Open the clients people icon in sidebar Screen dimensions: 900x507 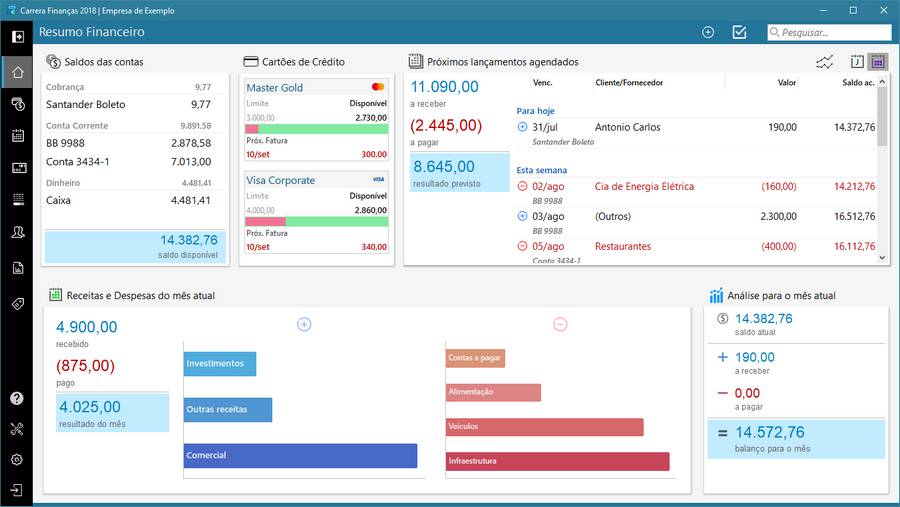pos(18,232)
